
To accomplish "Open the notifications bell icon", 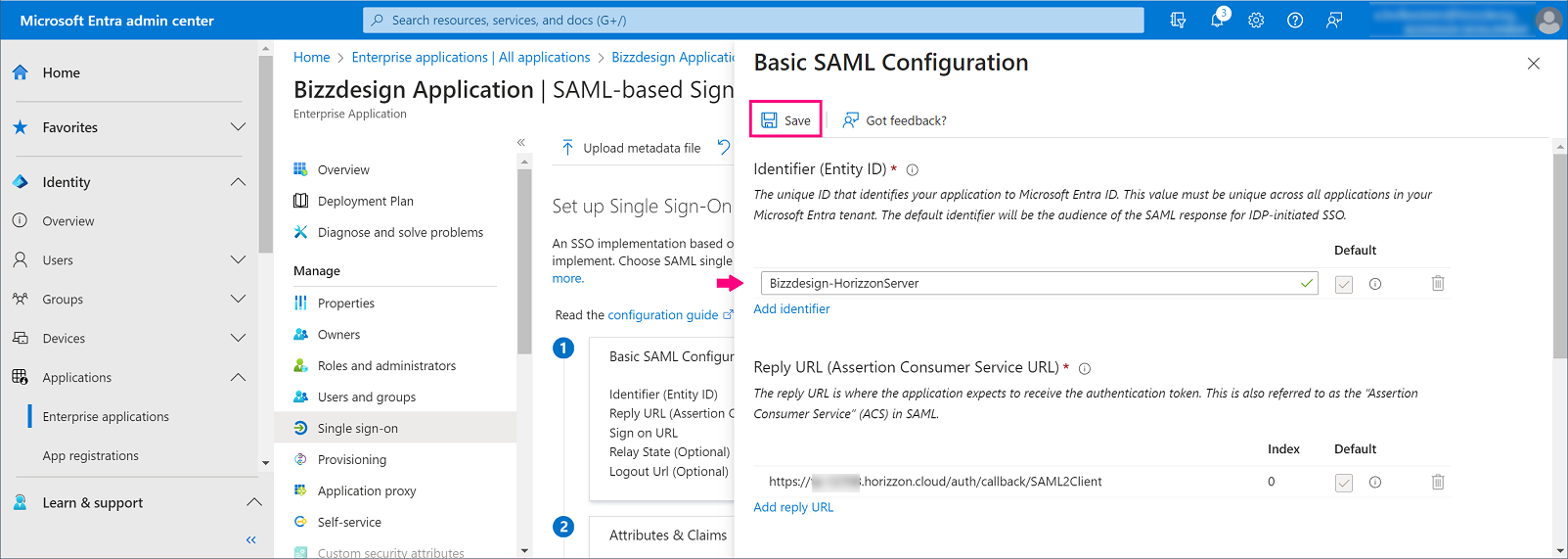I will click(x=1218, y=20).
